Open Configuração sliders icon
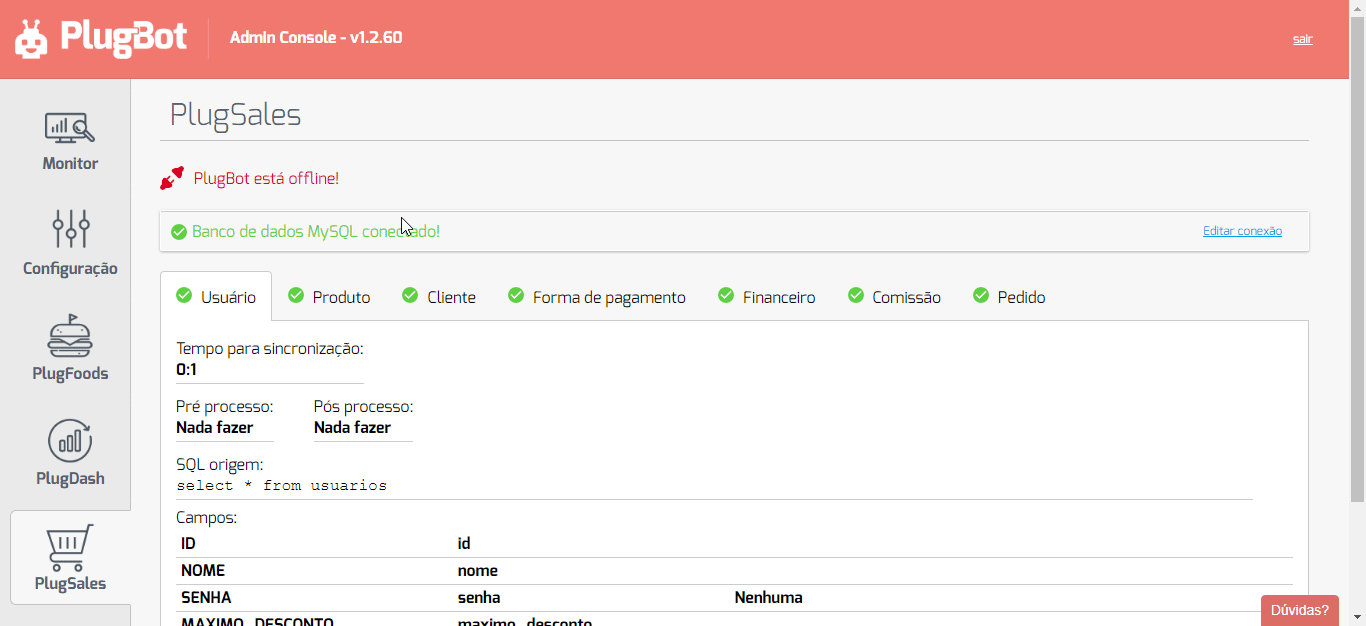This screenshot has height=626, width=1366. coord(71,229)
